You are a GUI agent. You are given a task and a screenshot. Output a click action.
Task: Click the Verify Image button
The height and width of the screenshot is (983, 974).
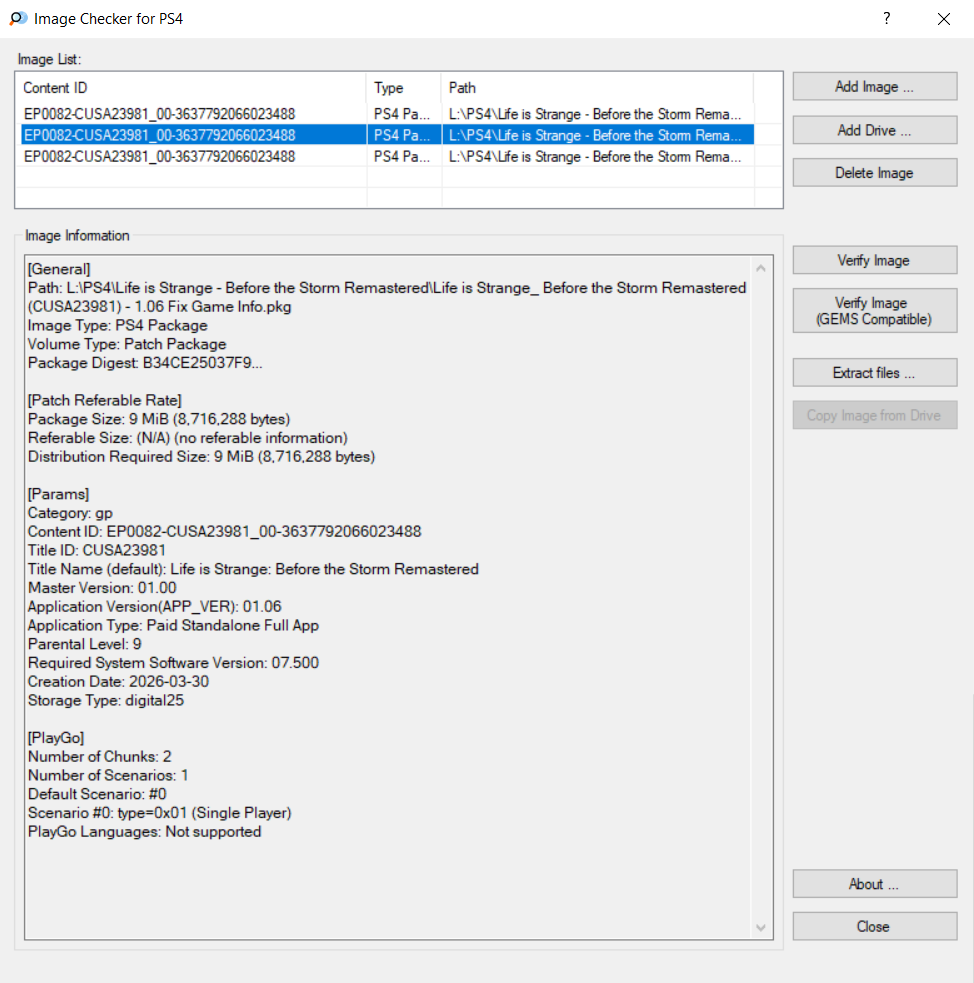(x=874, y=261)
